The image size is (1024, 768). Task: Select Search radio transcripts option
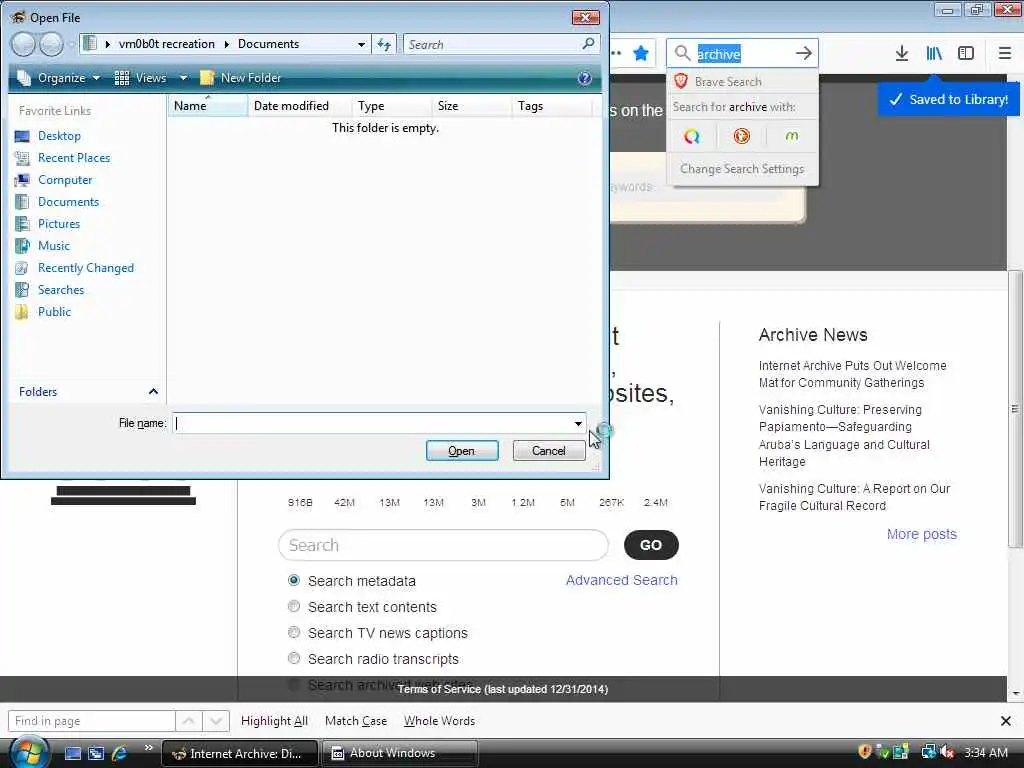294,658
